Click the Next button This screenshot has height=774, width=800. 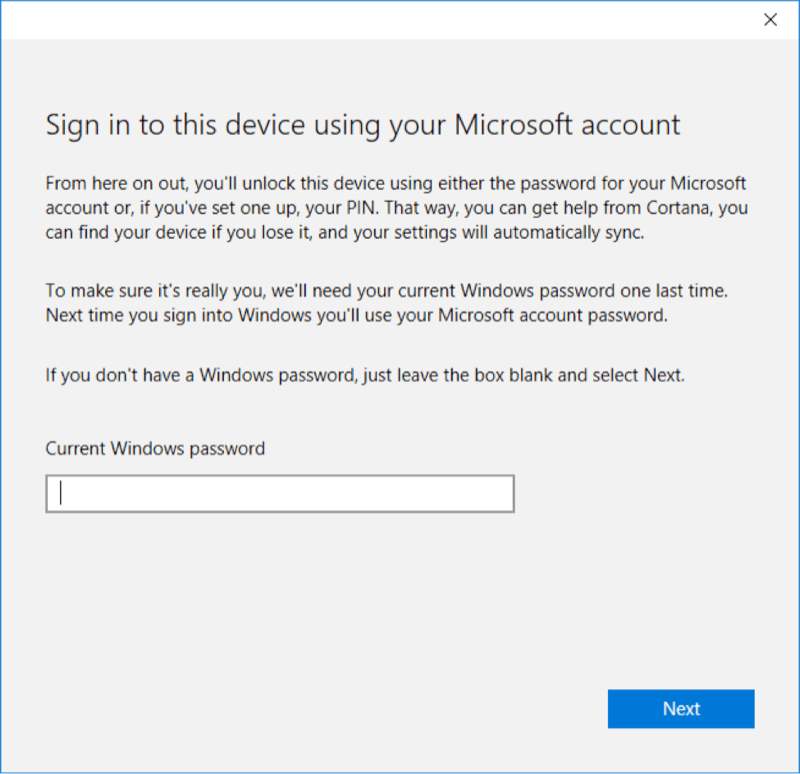click(681, 708)
